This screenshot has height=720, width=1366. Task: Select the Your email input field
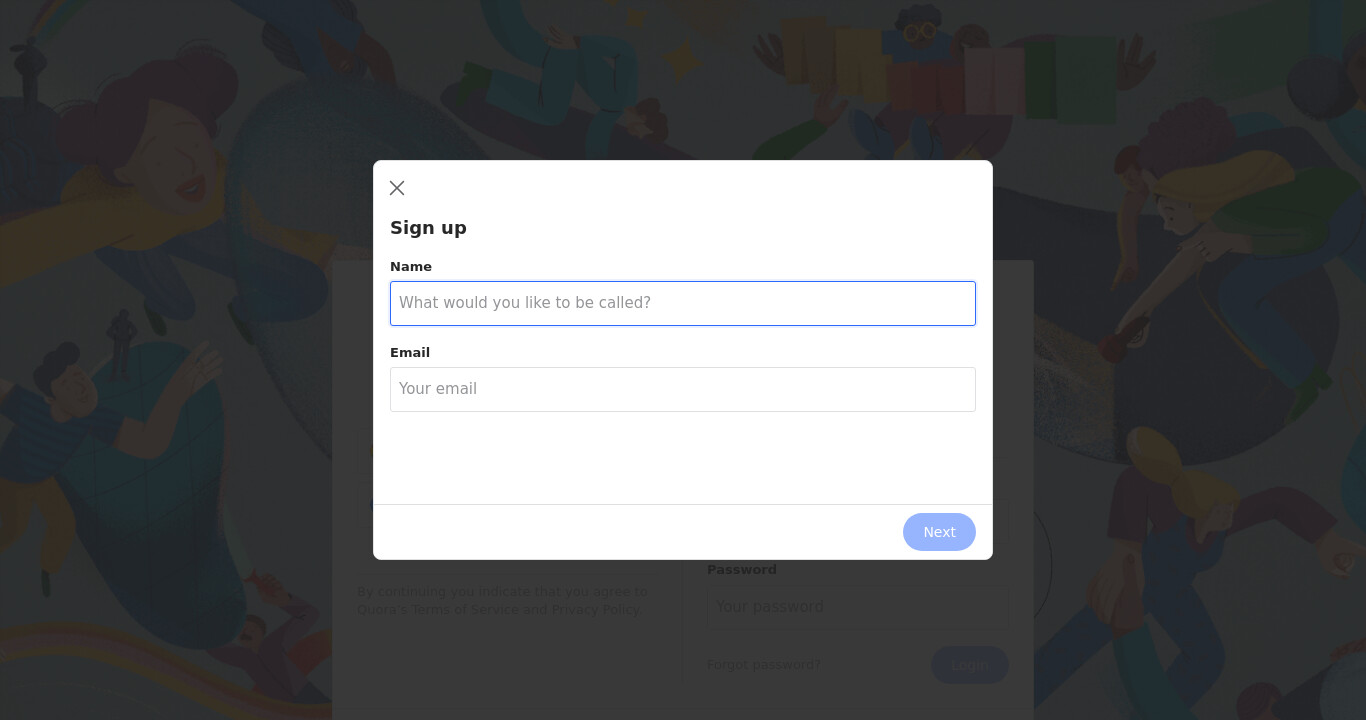tap(683, 389)
